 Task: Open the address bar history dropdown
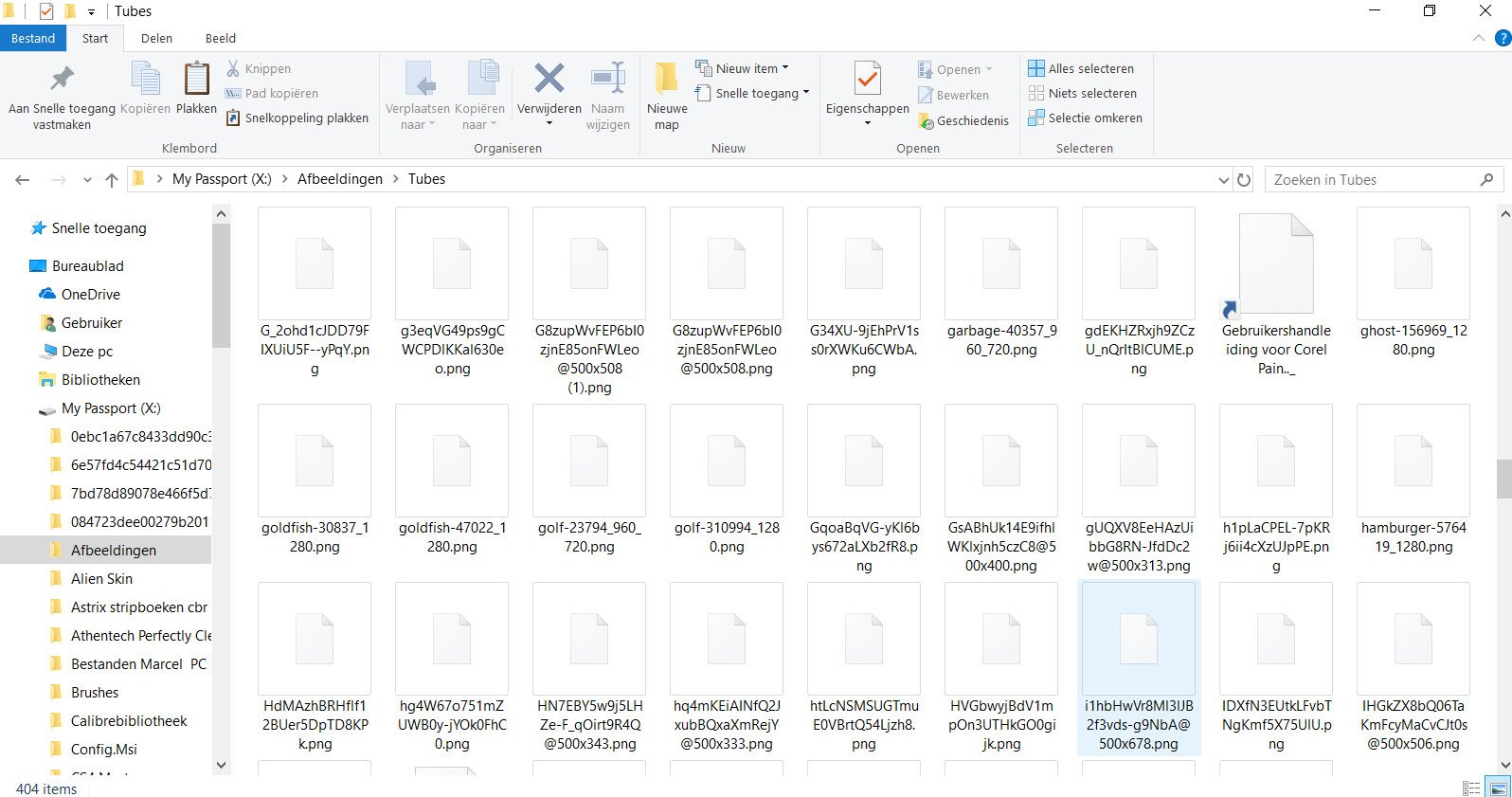click(x=1223, y=180)
